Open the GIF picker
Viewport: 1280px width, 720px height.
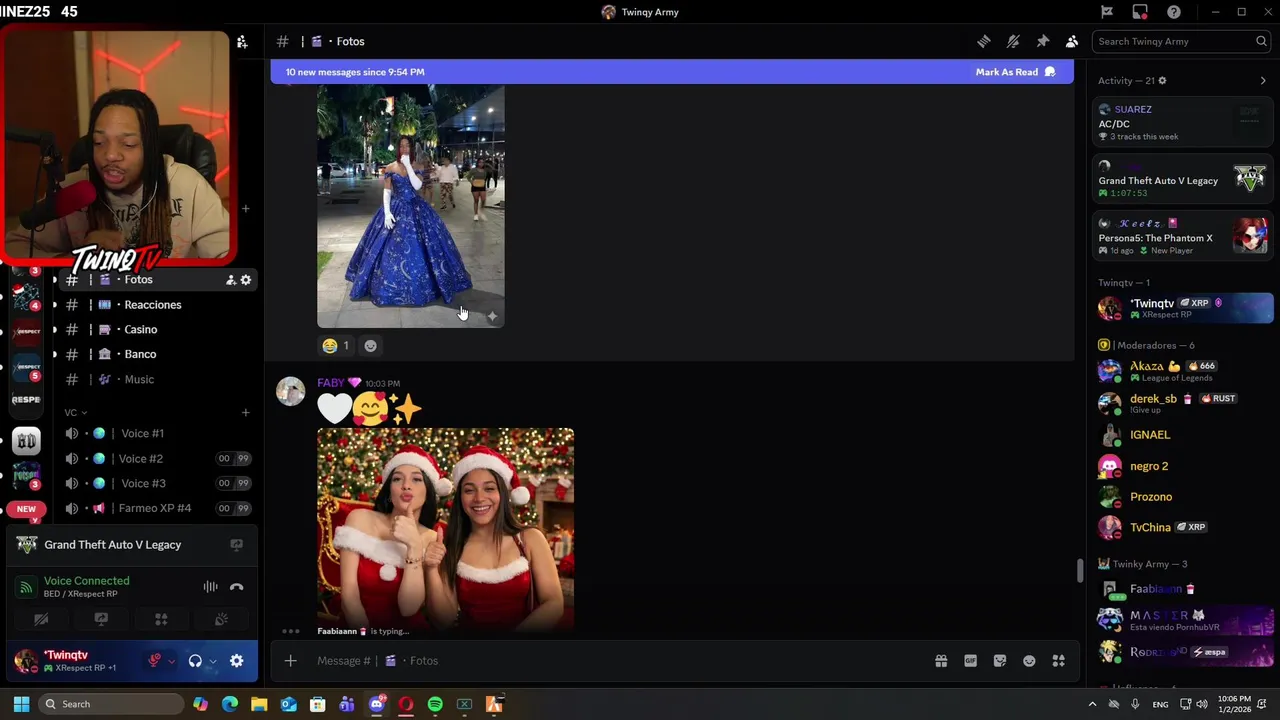pyautogui.click(x=970, y=661)
